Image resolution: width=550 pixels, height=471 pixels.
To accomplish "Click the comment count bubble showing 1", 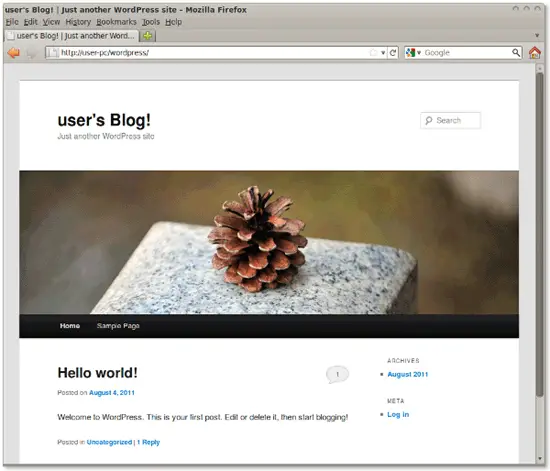I will (337, 375).
